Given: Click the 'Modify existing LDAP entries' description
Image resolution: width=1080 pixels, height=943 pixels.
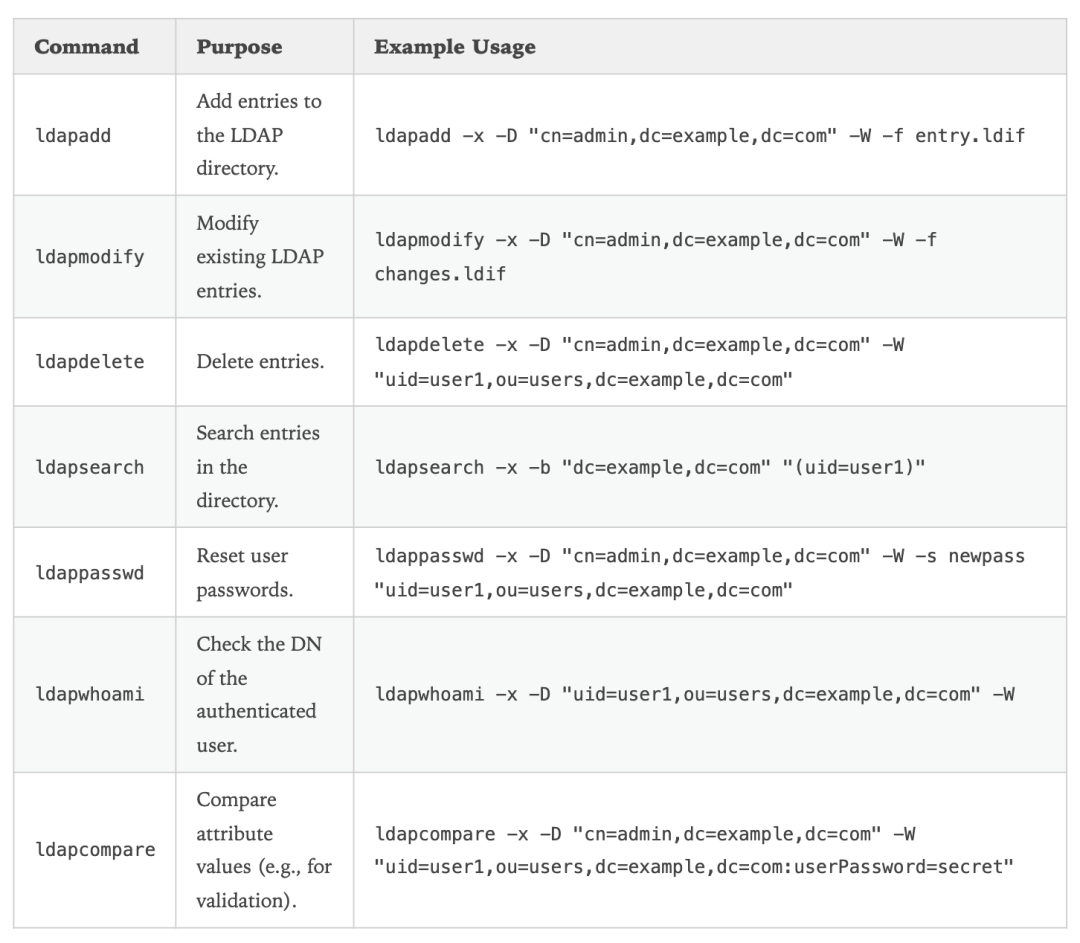Looking at the screenshot, I should click(260, 257).
